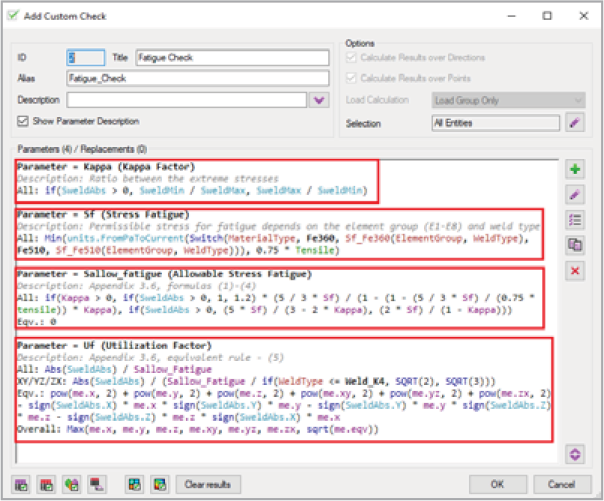
Task: Click the Kappa All: if(SweldAbs > 0 formula line
Action: click(x=192, y=191)
